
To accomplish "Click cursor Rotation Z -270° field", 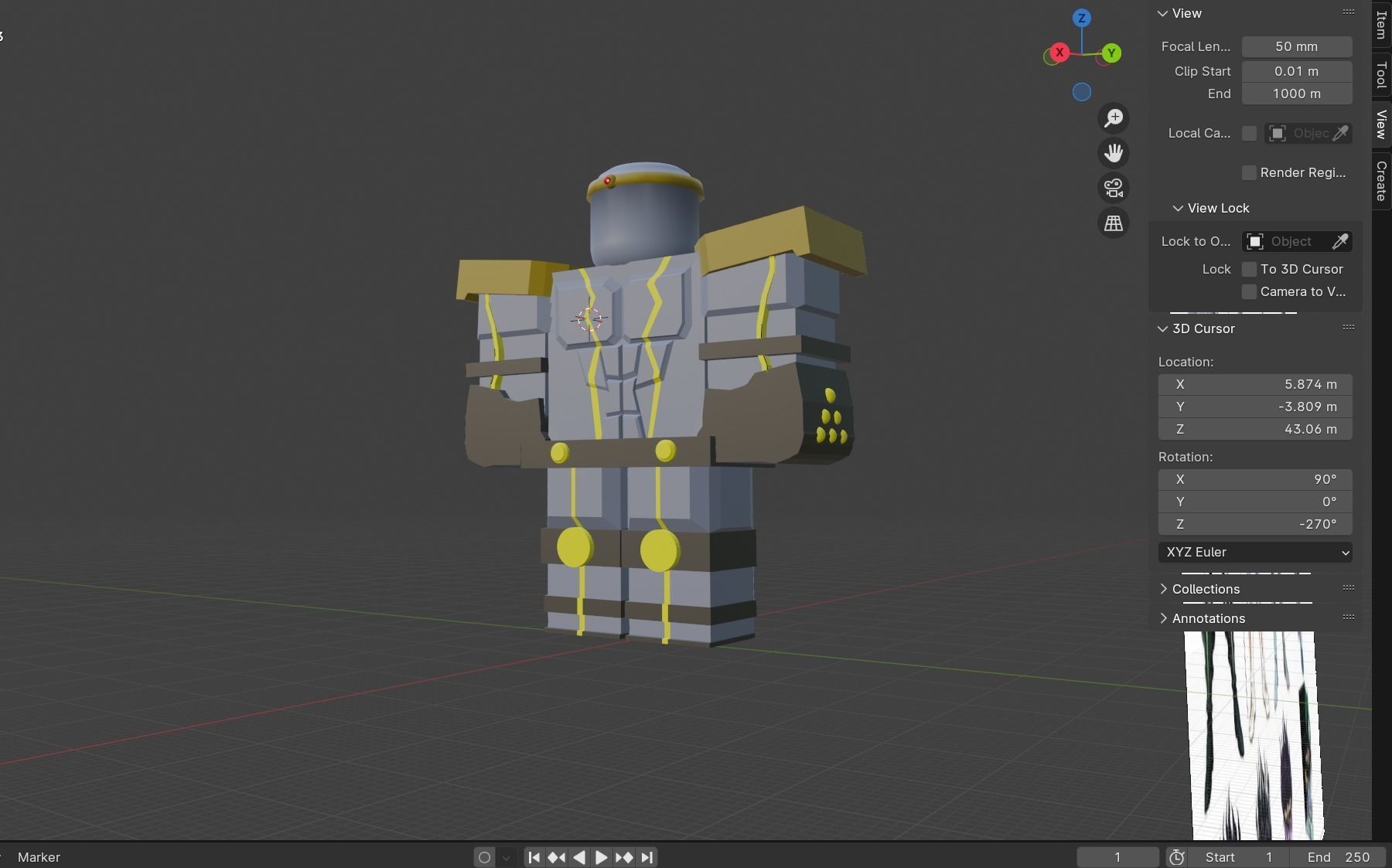I will (1255, 524).
